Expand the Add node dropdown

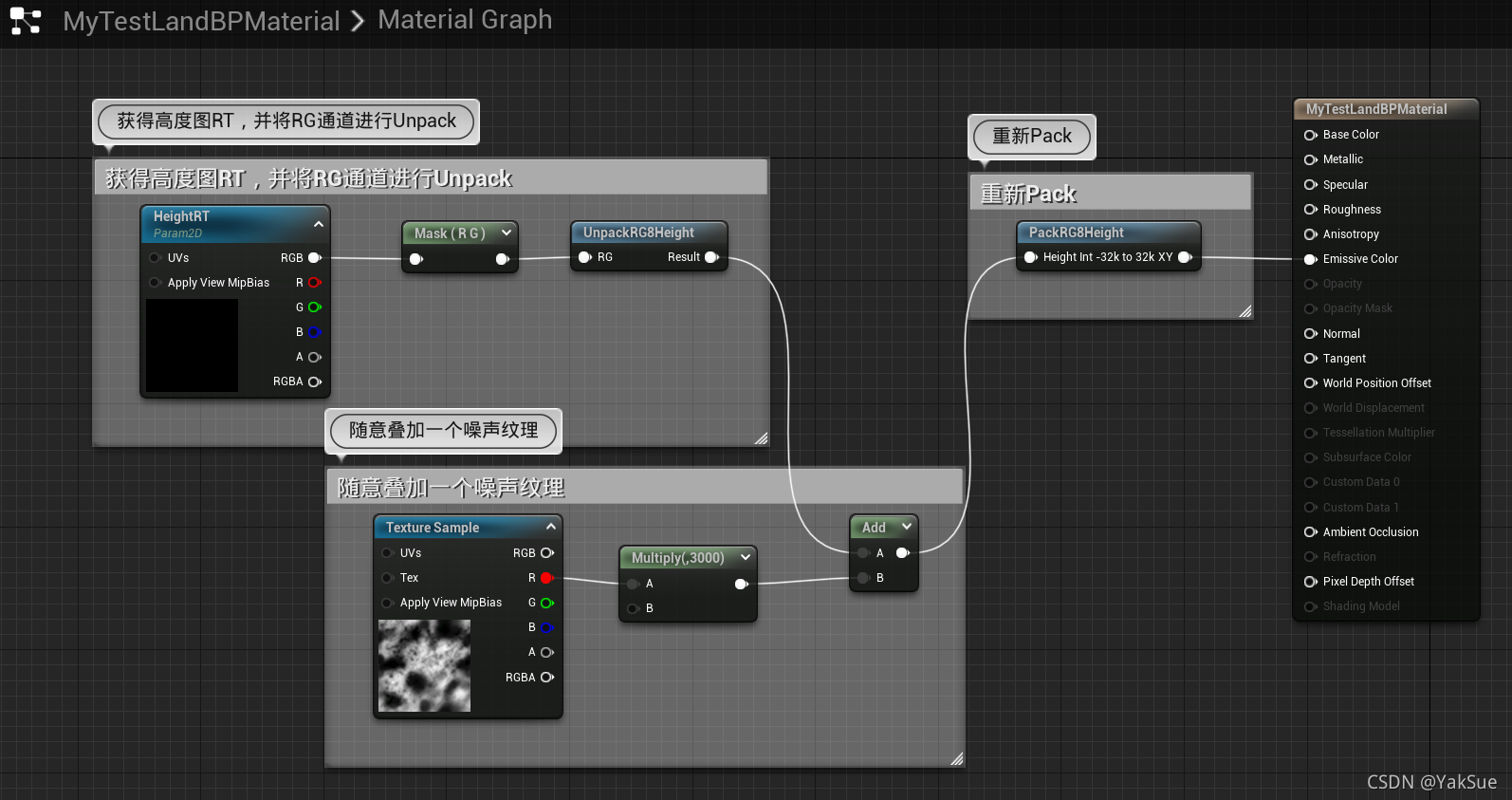tap(907, 527)
